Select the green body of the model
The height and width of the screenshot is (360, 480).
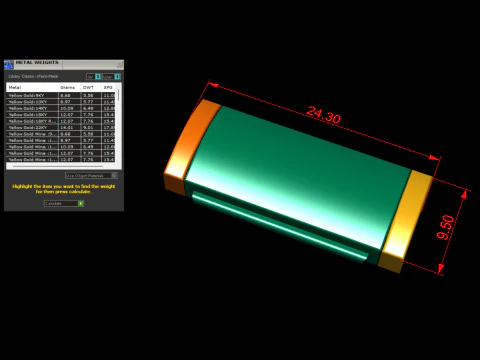tap(297, 180)
